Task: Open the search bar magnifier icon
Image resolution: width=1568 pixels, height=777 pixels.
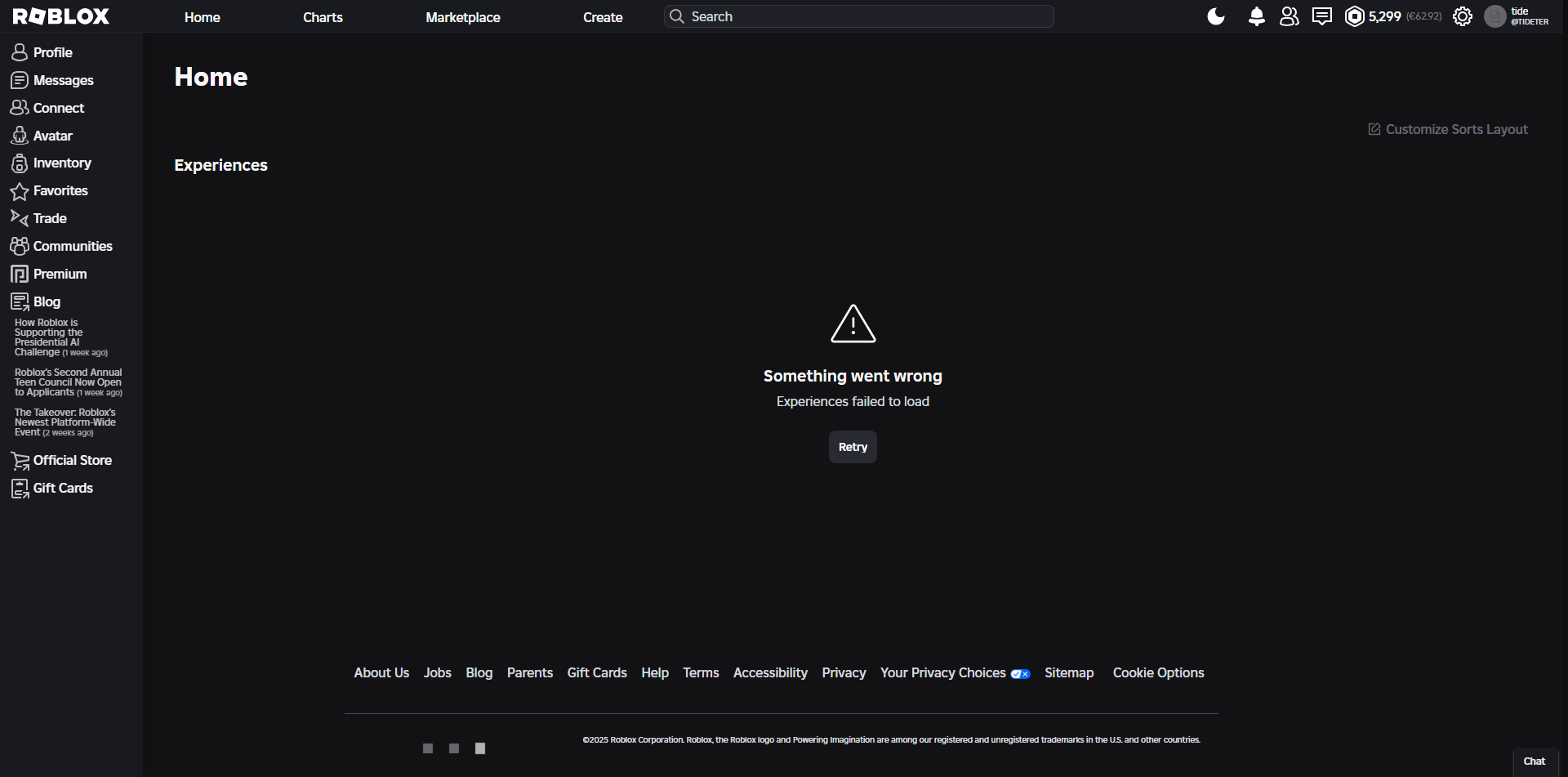Action: pos(677,16)
